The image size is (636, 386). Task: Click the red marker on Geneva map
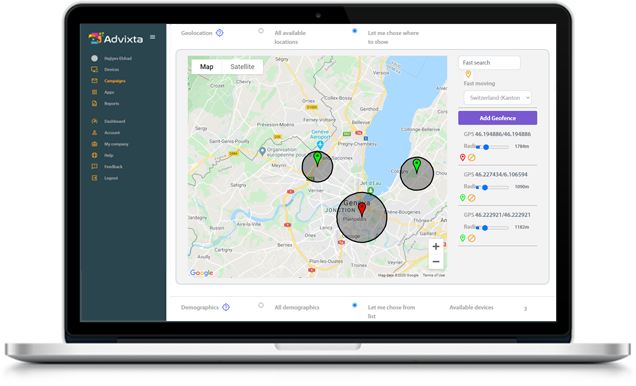[x=362, y=210]
